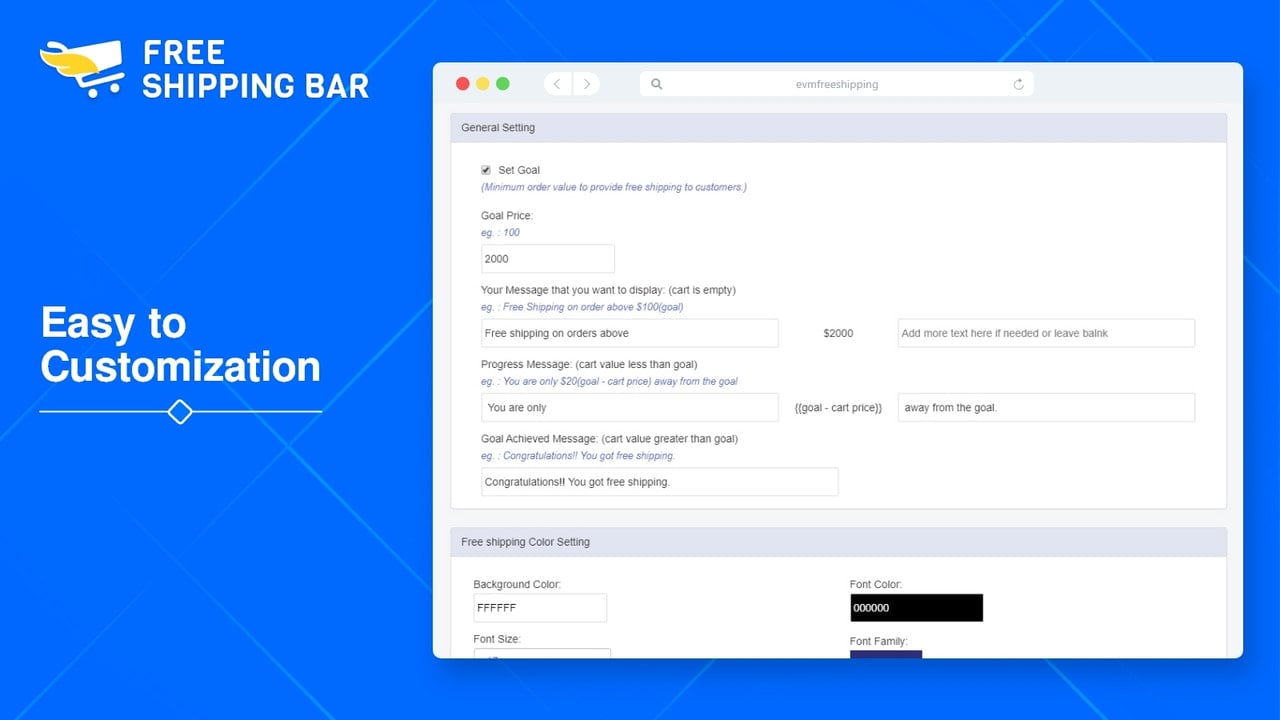Click the browser back arrow
This screenshot has height=720, width=1280.
tap(557, 84)
